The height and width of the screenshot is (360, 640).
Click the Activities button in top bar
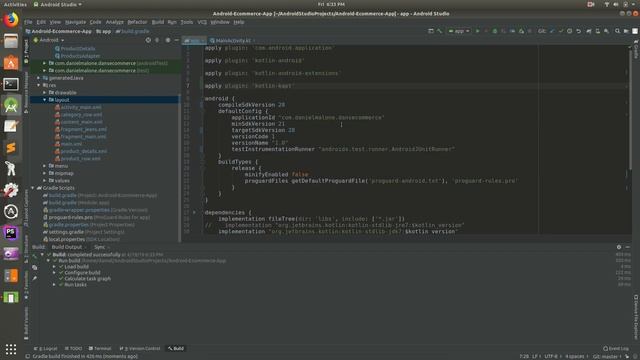(x=15, y=4)
